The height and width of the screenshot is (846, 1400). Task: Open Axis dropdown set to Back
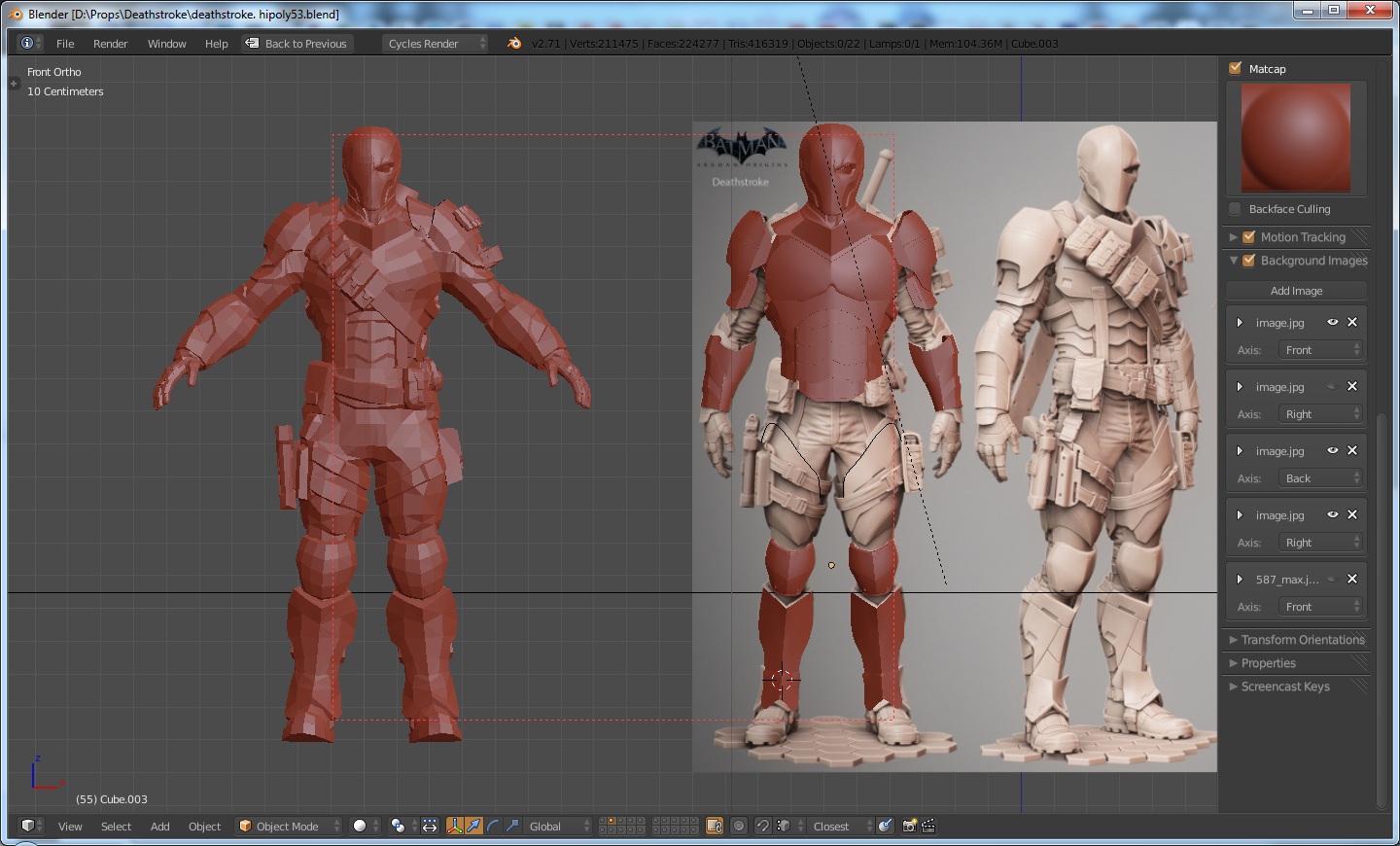[x=1320, y=477]
